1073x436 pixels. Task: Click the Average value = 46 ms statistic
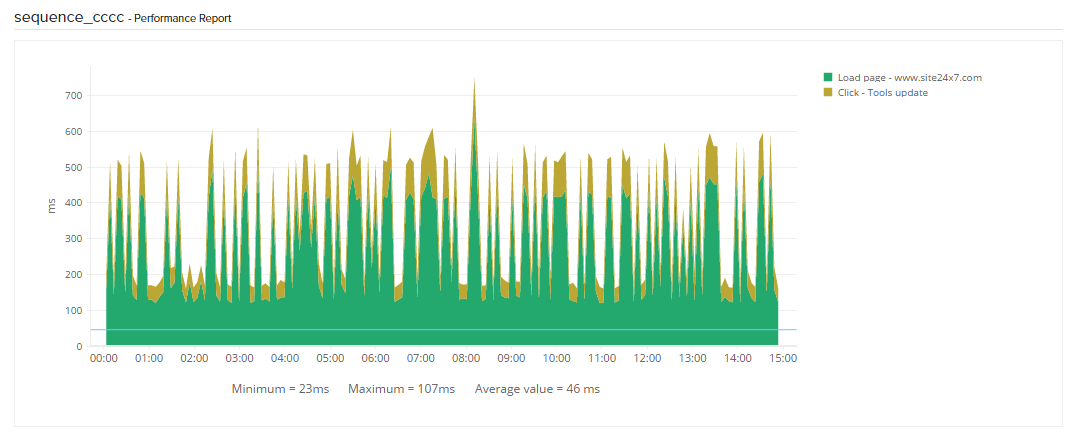537,389
